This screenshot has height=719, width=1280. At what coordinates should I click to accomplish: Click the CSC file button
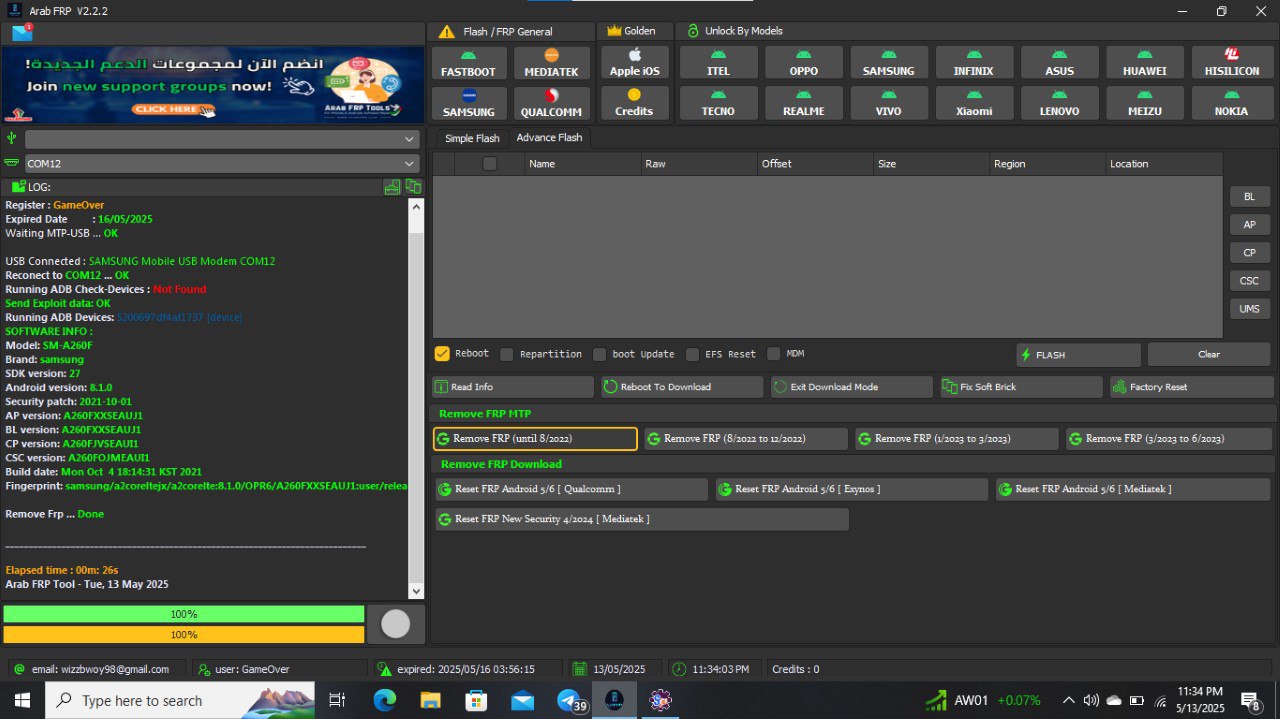pyautogui.click(x=1249, y=281)
